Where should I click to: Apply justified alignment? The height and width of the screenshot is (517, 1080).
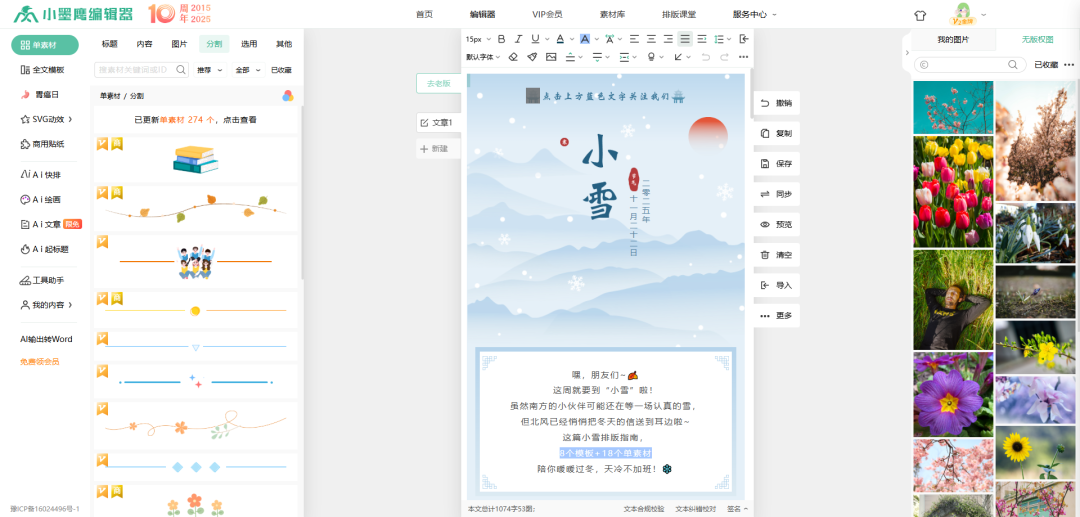(x=685, y=39)
